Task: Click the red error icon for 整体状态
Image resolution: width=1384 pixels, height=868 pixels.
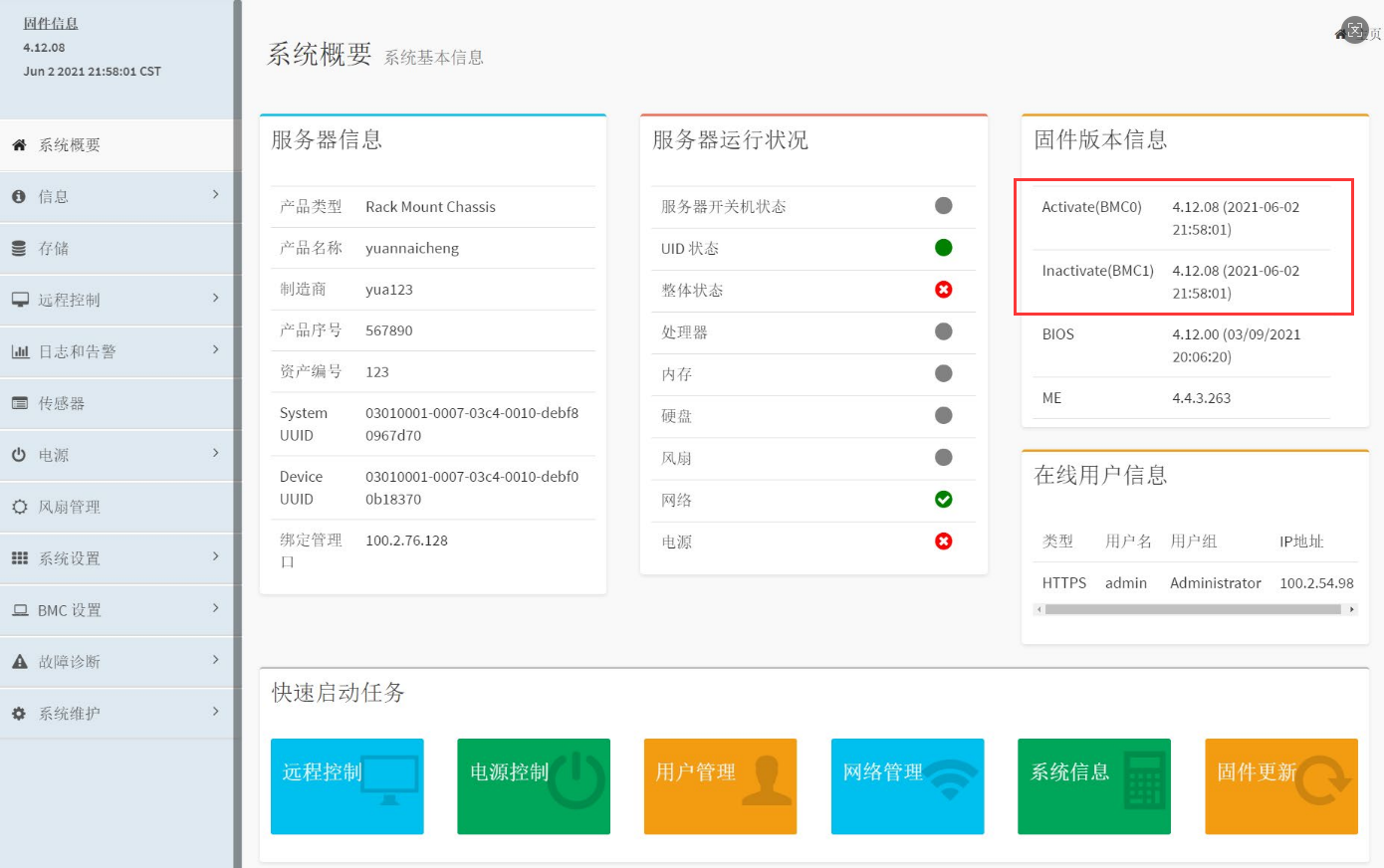Action: pyautogui.click(x=943, y=290)
